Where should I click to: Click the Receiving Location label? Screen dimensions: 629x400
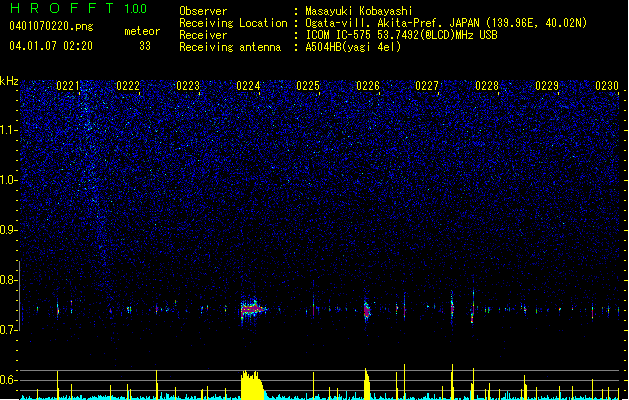233,23
